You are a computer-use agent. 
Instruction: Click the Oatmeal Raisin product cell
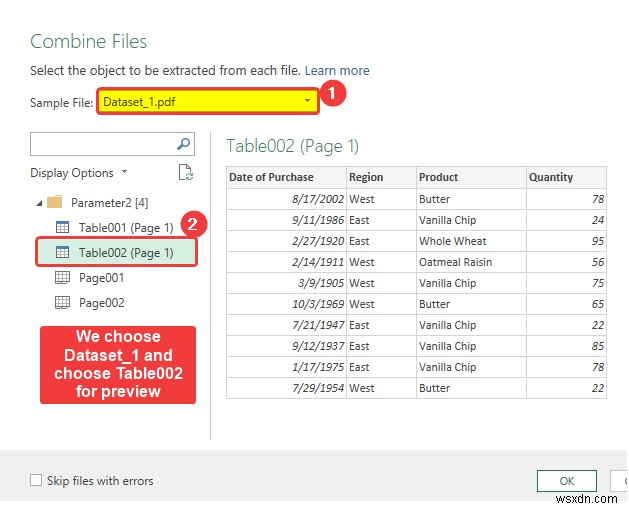(471, 262)
